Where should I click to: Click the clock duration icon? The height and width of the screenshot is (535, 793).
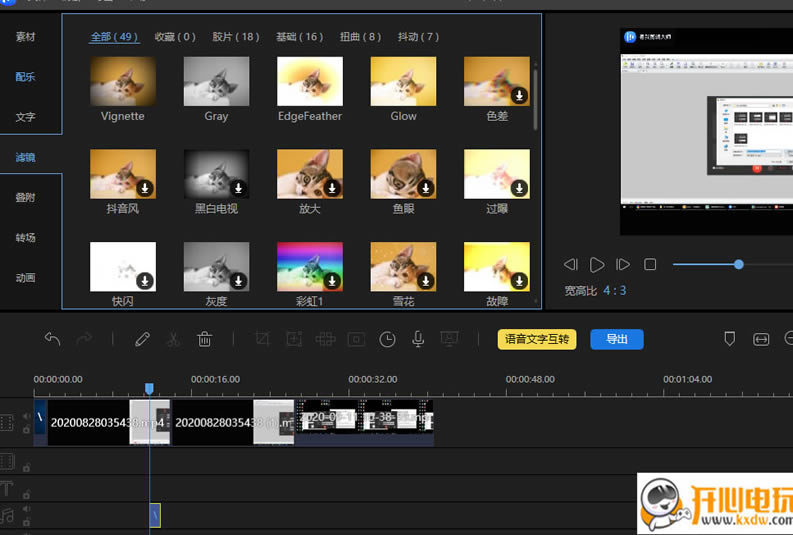point(387,339)
